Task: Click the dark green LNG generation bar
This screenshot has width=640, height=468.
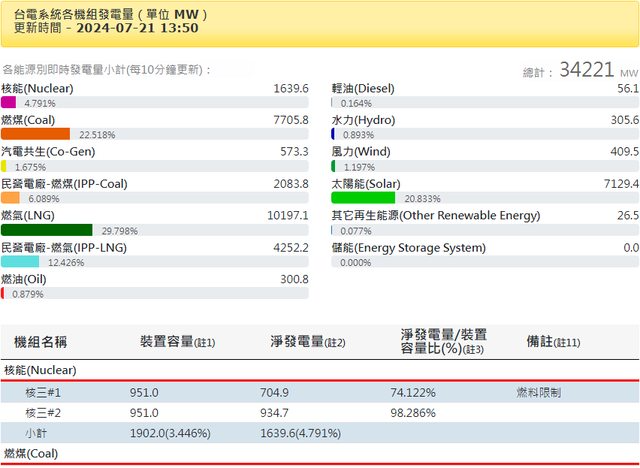Action: click(47, 230)
